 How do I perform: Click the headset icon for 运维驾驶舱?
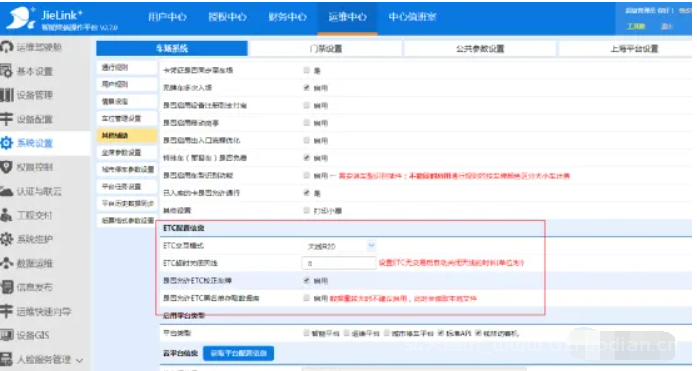(7, 47)
